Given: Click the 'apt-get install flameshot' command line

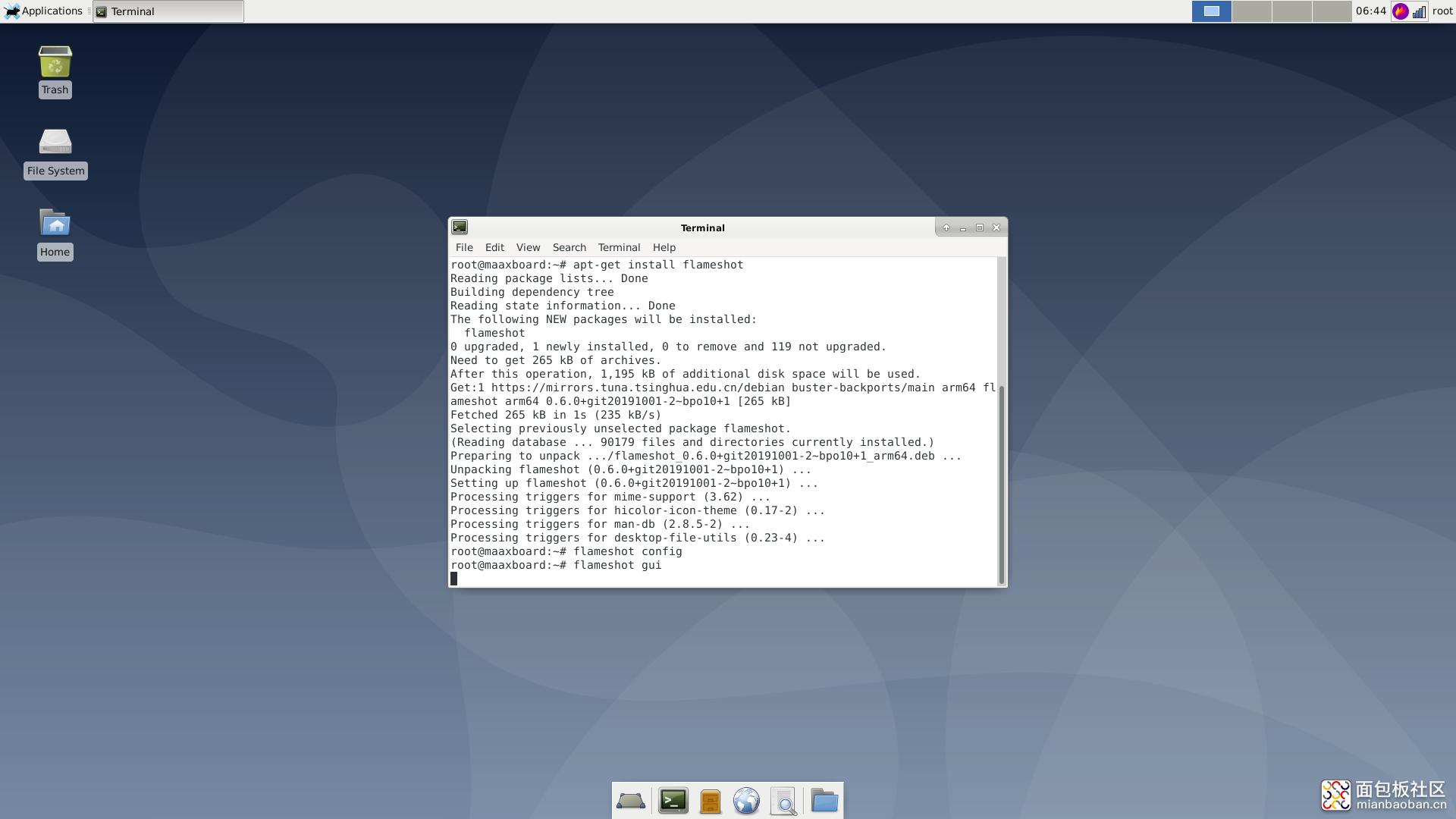Looking at the screenshot, I should point(597,265).
